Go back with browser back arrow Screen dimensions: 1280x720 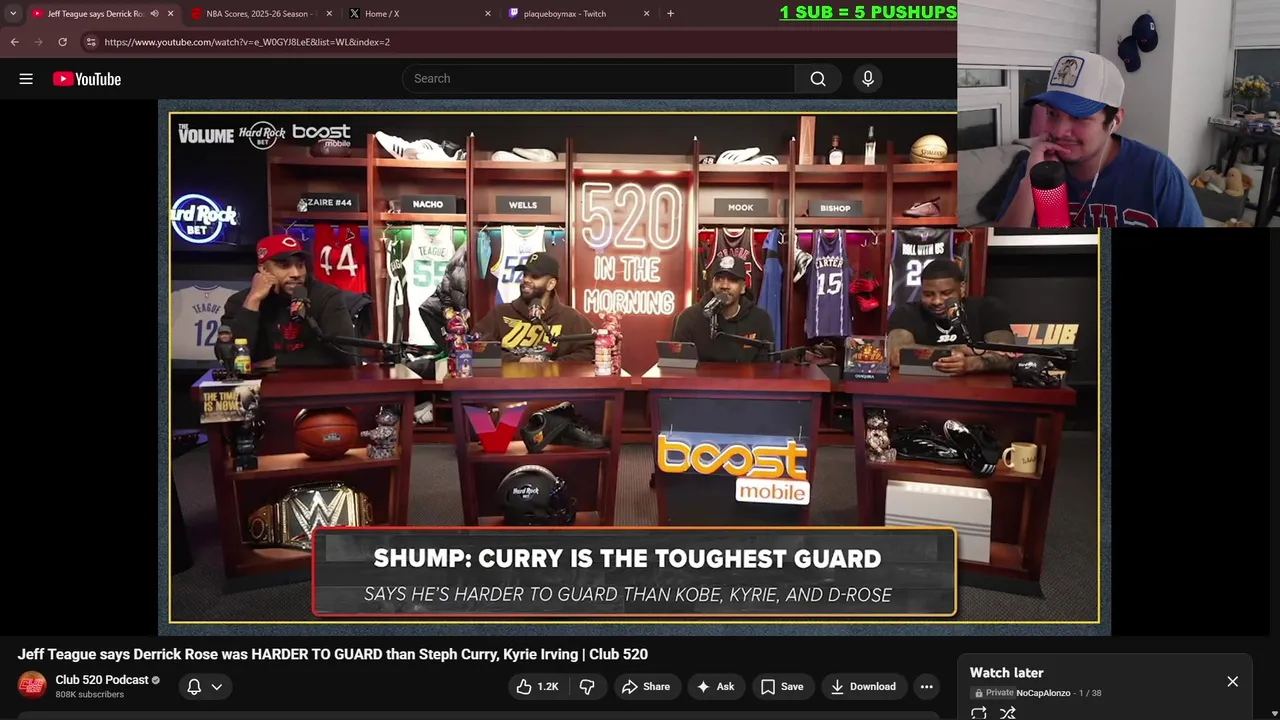(x=15, y=42)
